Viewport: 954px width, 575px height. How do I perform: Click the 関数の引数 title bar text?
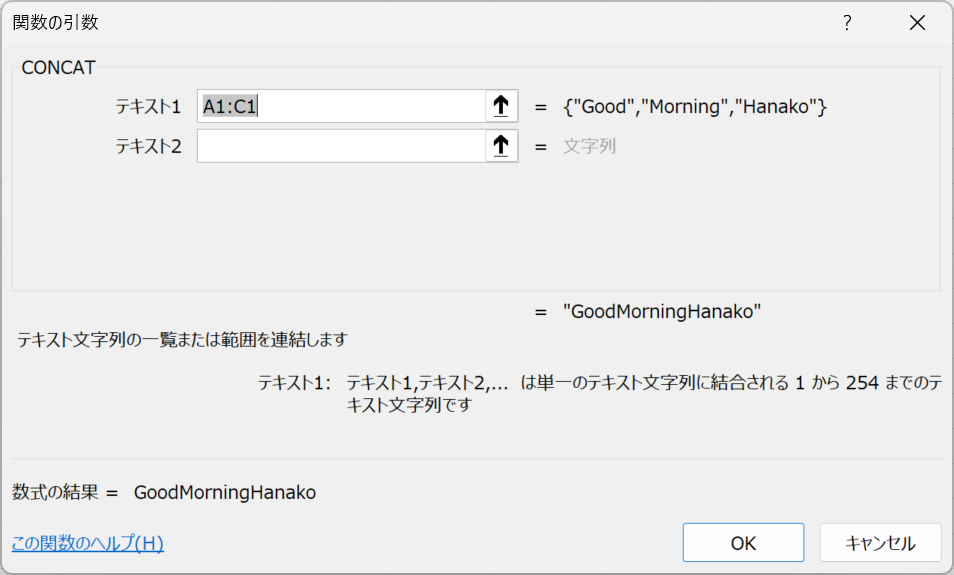55,23
